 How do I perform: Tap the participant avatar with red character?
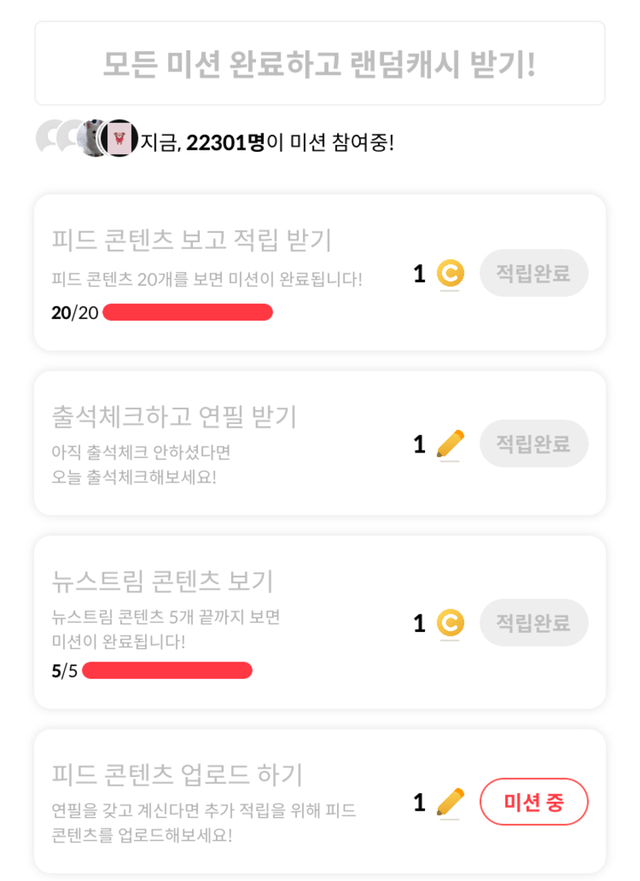point(120,137)
